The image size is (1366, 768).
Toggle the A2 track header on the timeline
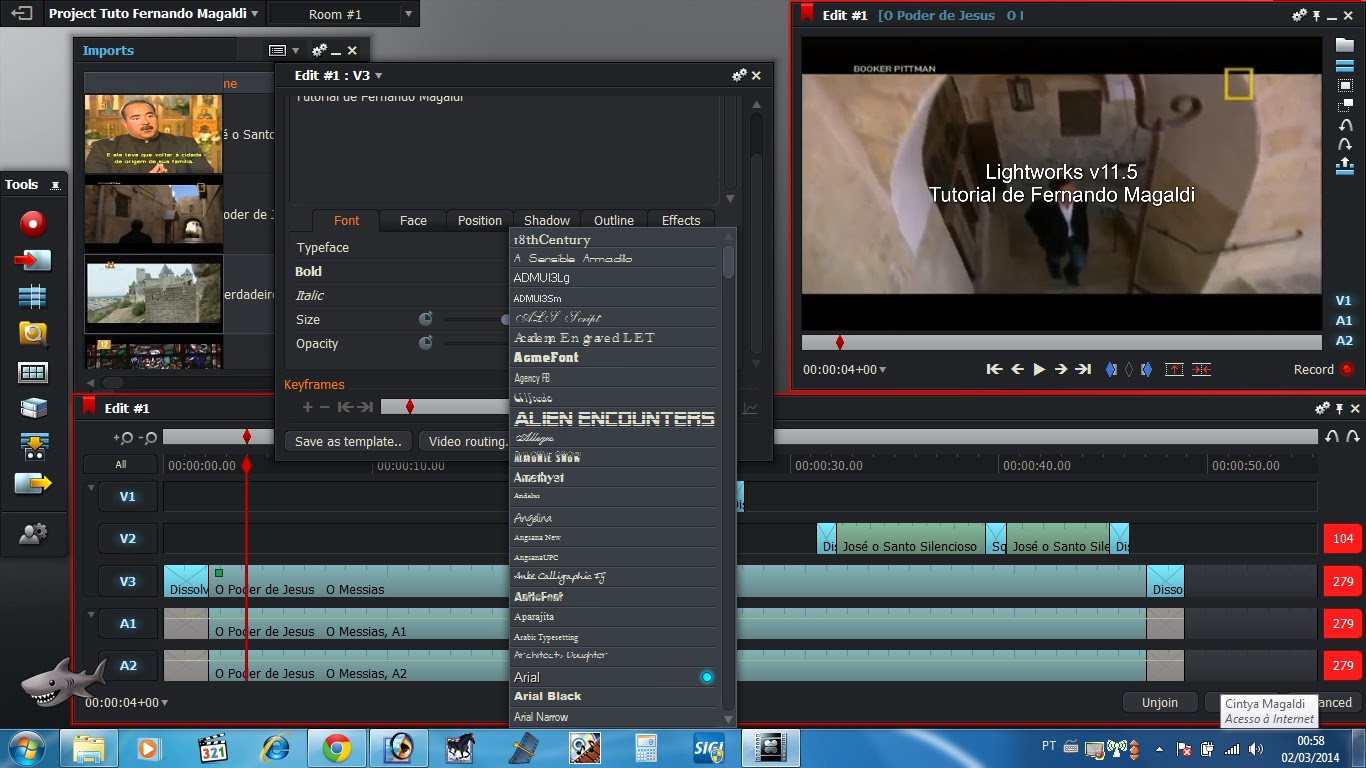[x=128, y=665]
